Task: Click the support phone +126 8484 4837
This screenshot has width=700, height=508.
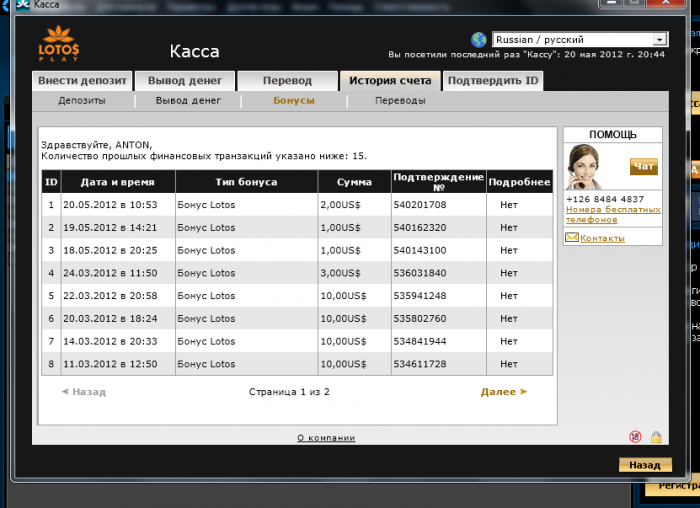Action: [605, 199]
